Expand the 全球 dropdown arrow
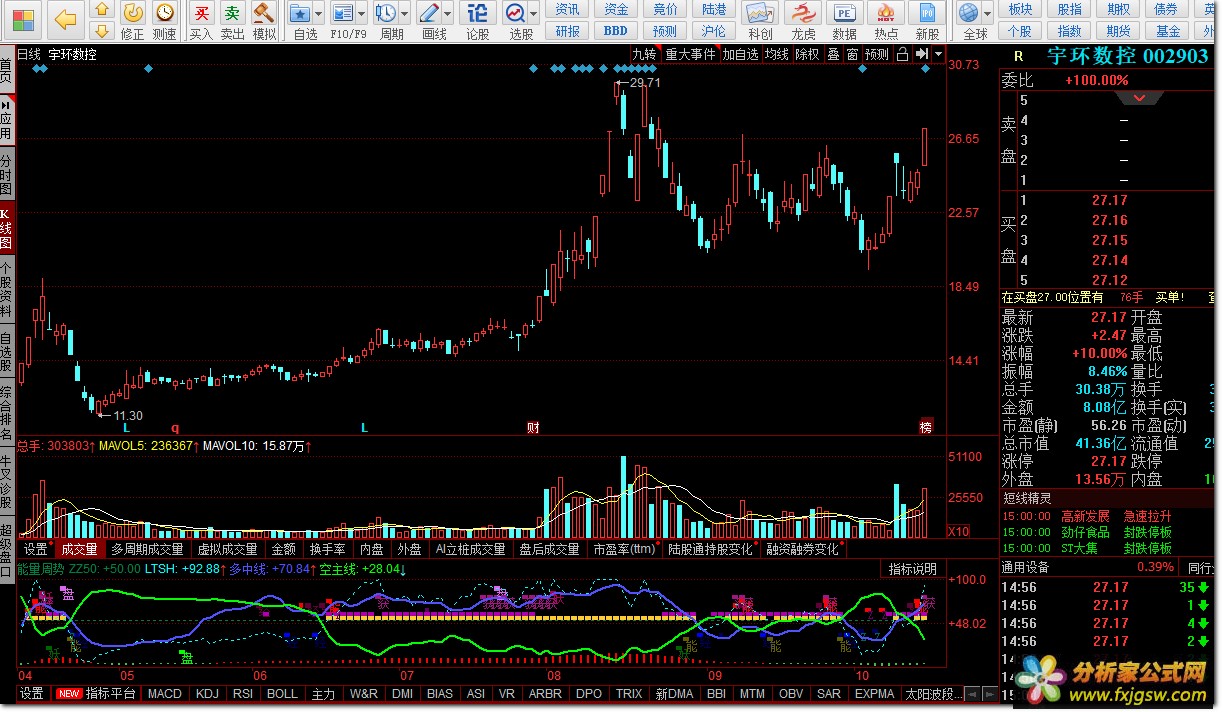1223x712 pixels. [987, 14]
